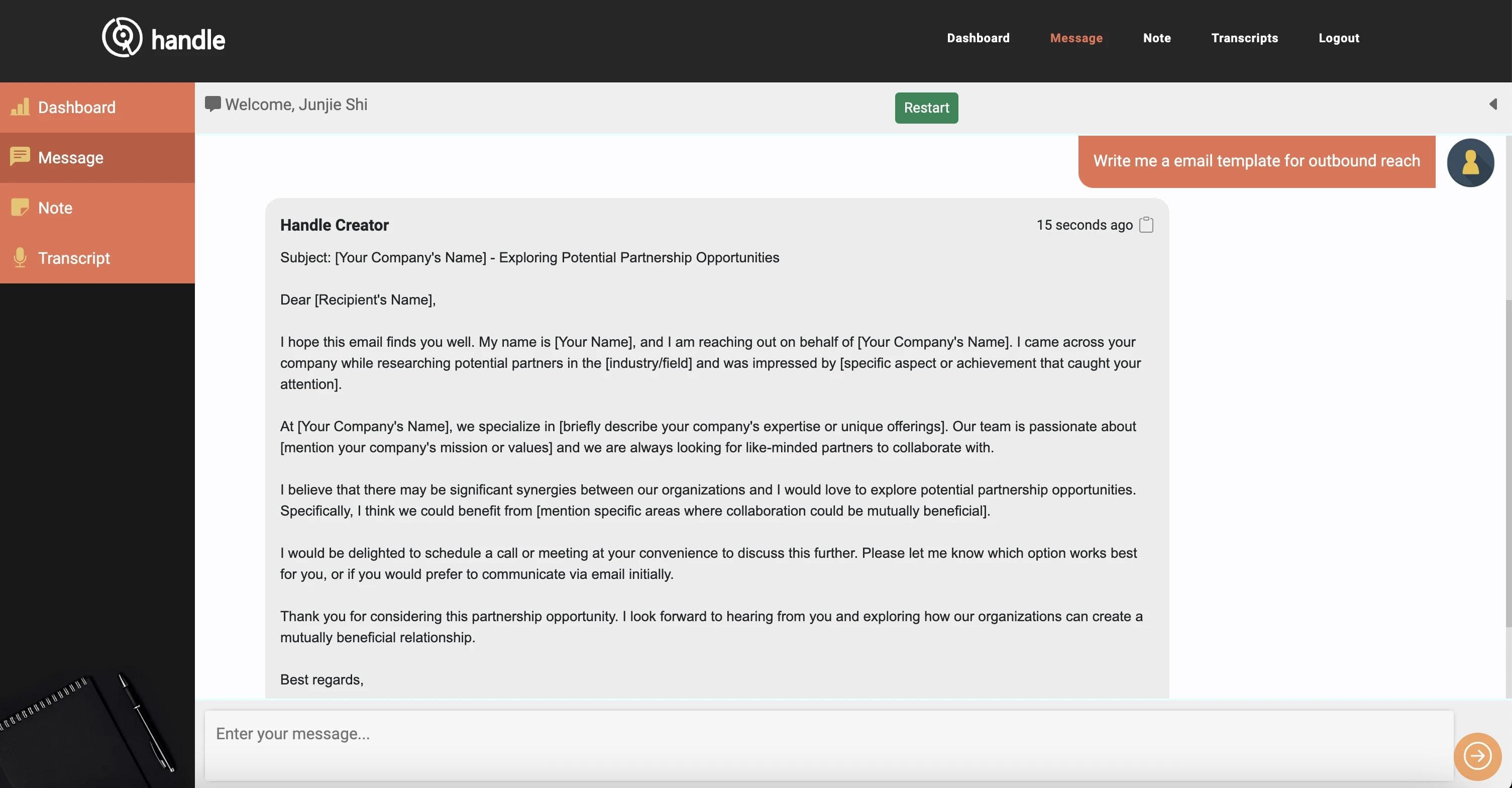Focus the Enter your message input field
The height and width of the screenshot is (788, 1512).
pyautogui.click(x=828, y=745)
